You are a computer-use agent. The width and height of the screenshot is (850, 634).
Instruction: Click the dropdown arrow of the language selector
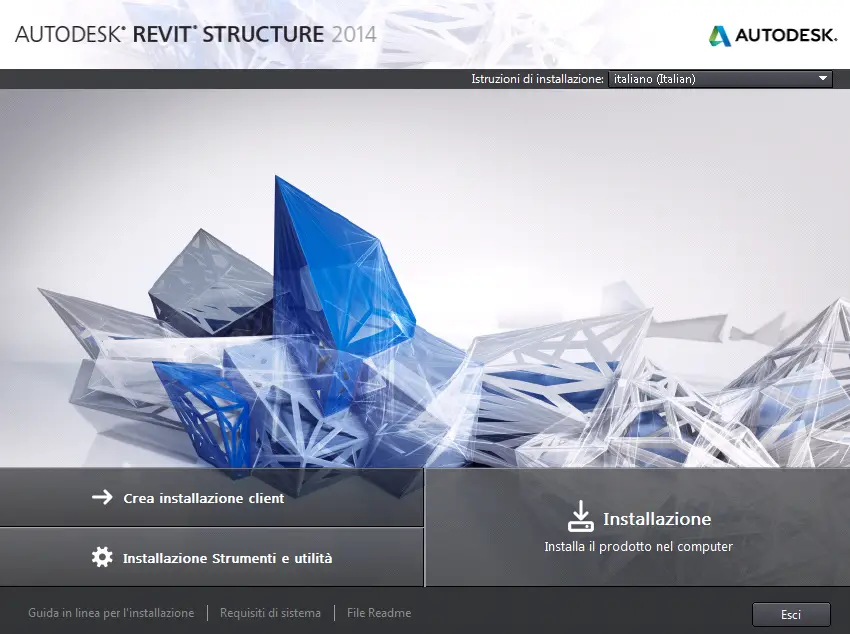(x=822, y=79)
